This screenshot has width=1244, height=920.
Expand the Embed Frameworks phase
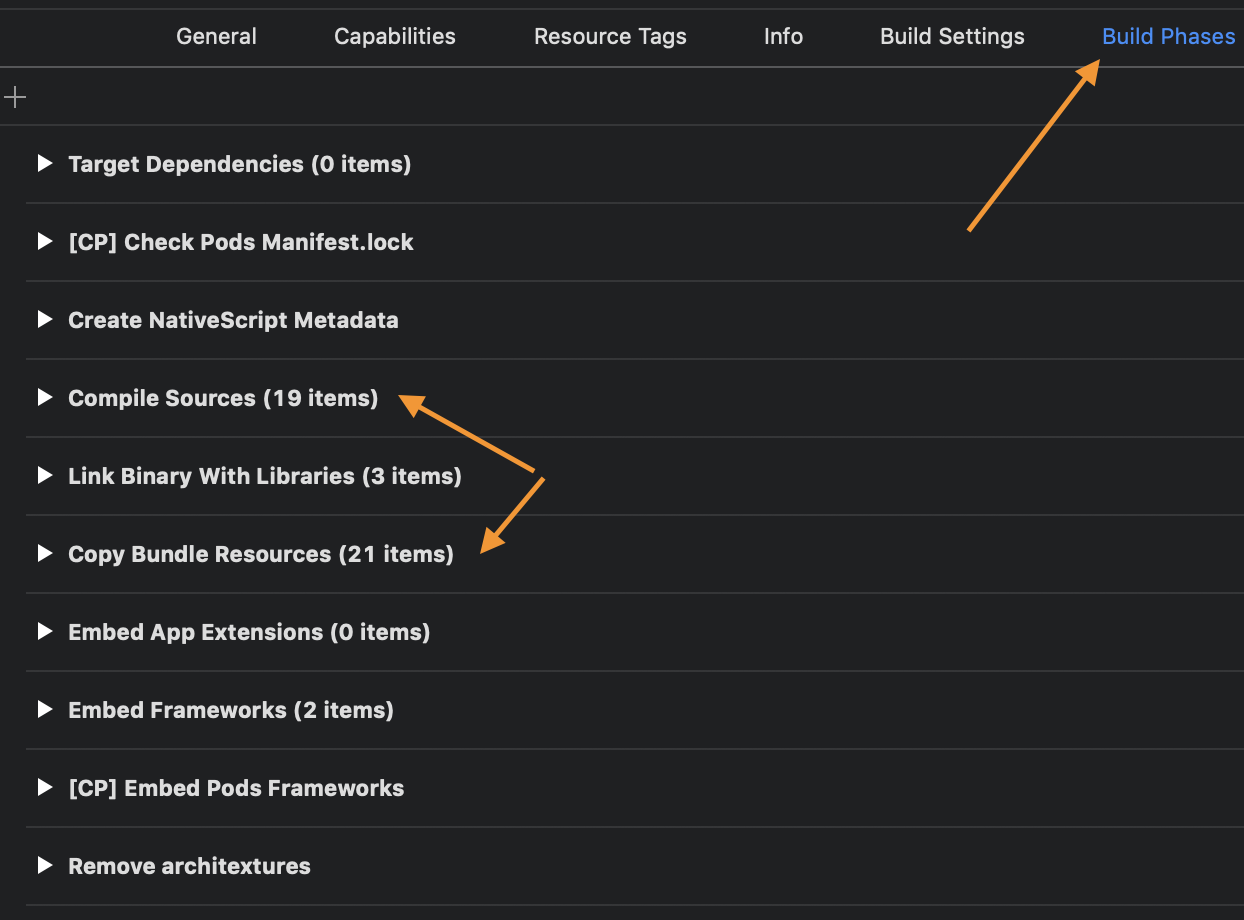click(45, 709)
